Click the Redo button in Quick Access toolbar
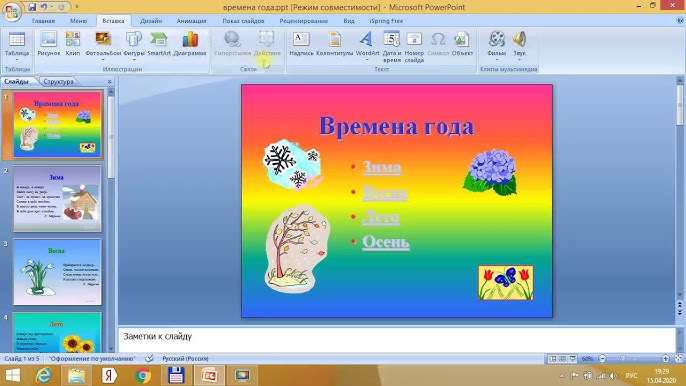 tap(61, 7)
